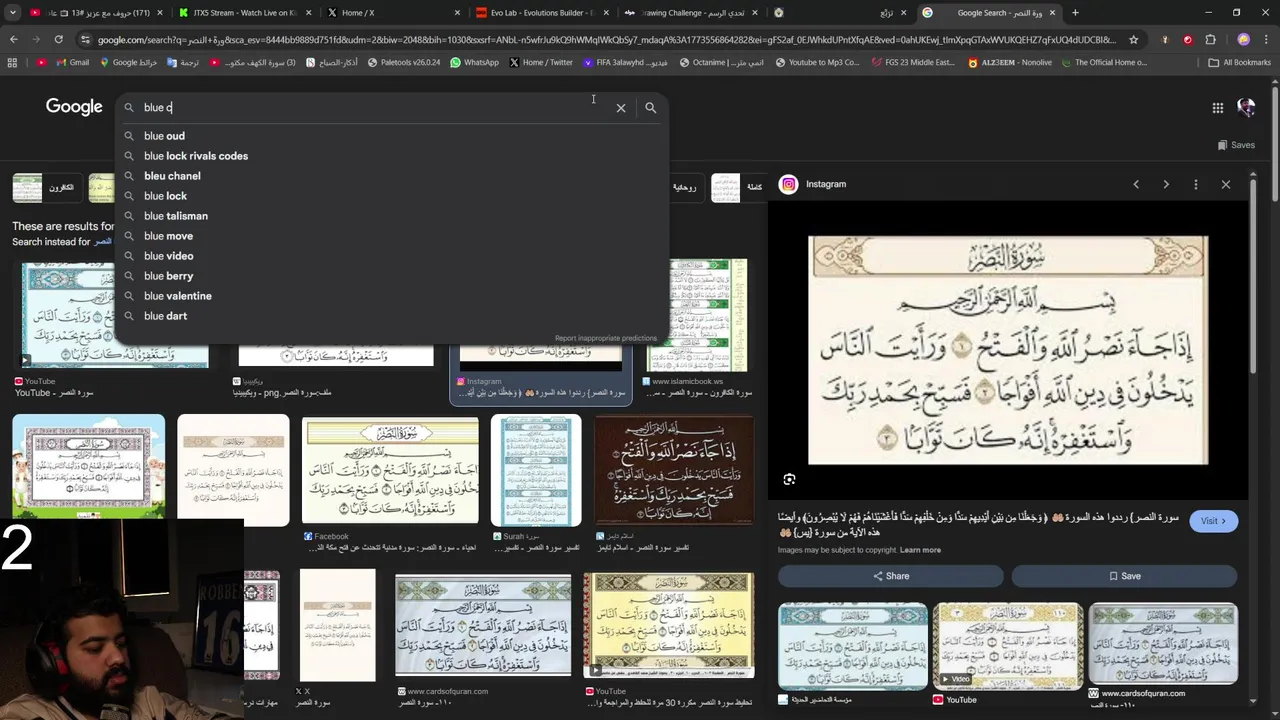Viewport: 1280px width, 720px height.
Task: Open Chrome three-dot menu
Action: (1265, 40)
